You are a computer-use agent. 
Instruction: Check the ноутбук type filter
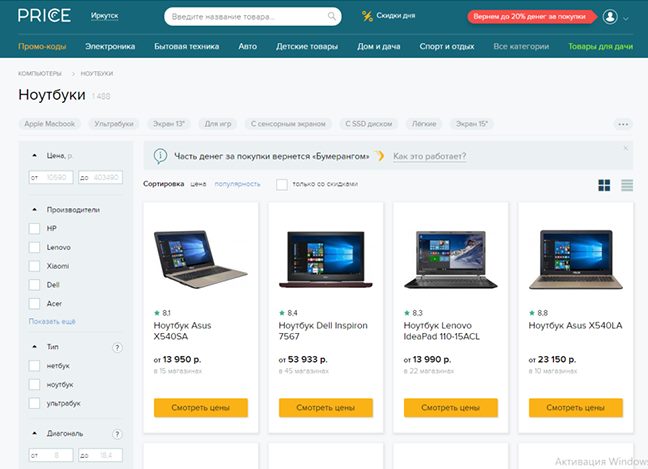tap(34, 384)
